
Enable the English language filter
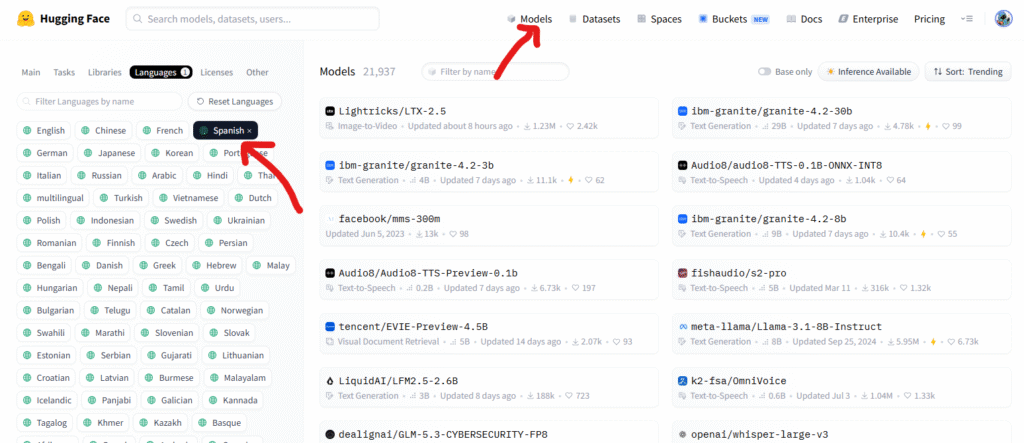click(x=44, y=131)
